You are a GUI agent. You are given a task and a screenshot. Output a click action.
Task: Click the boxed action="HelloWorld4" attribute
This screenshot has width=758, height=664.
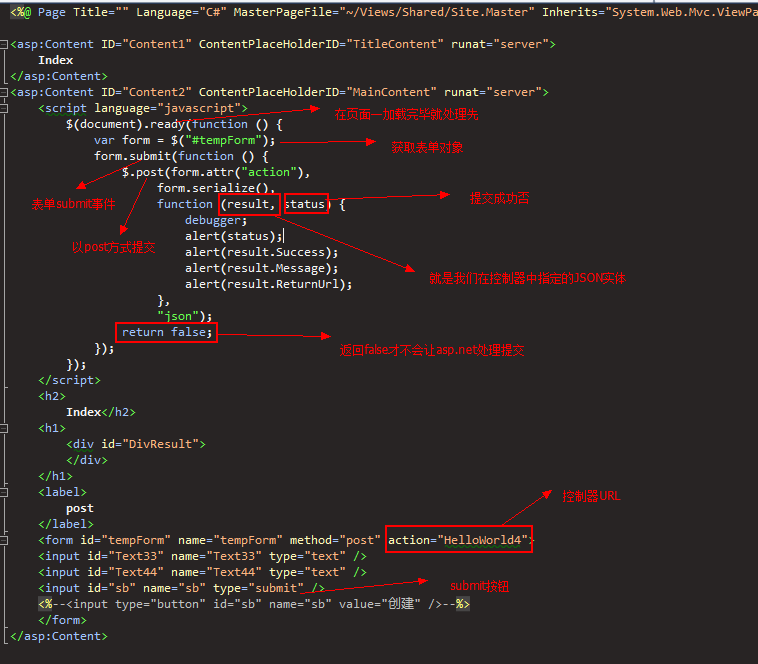coord(459,540)
